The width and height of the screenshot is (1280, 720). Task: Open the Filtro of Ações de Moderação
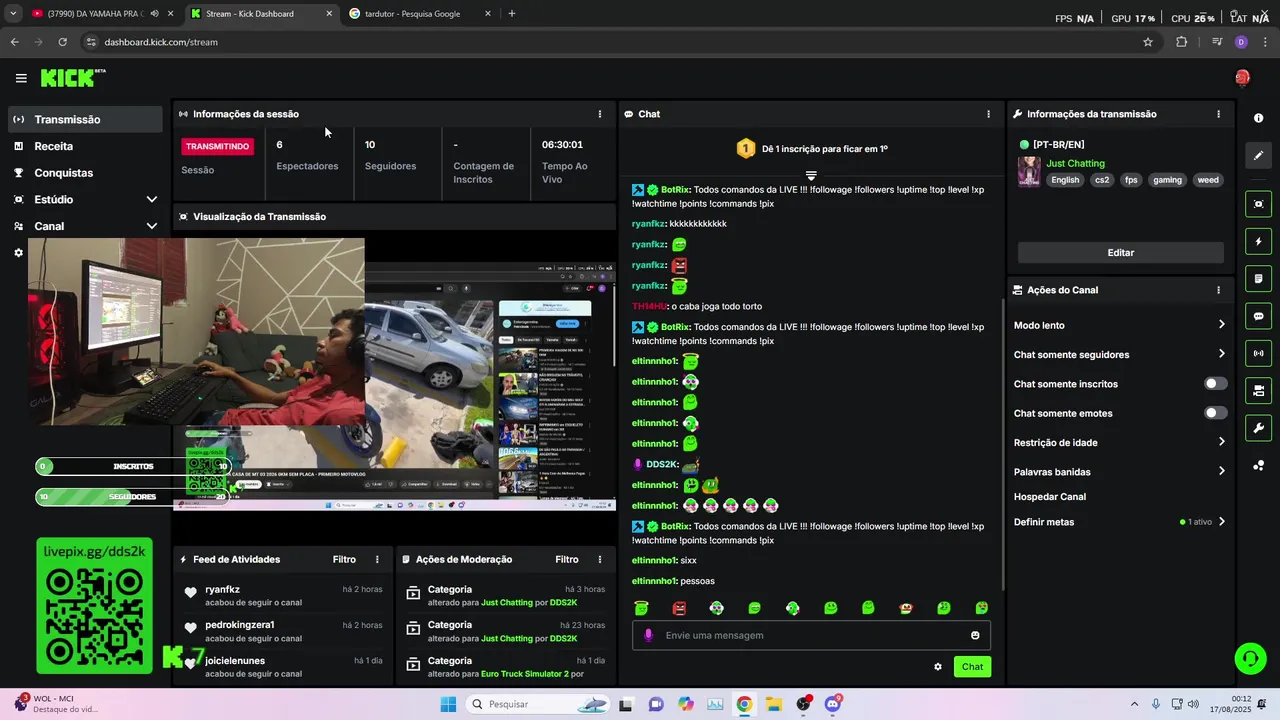click(x=567, y=560)
